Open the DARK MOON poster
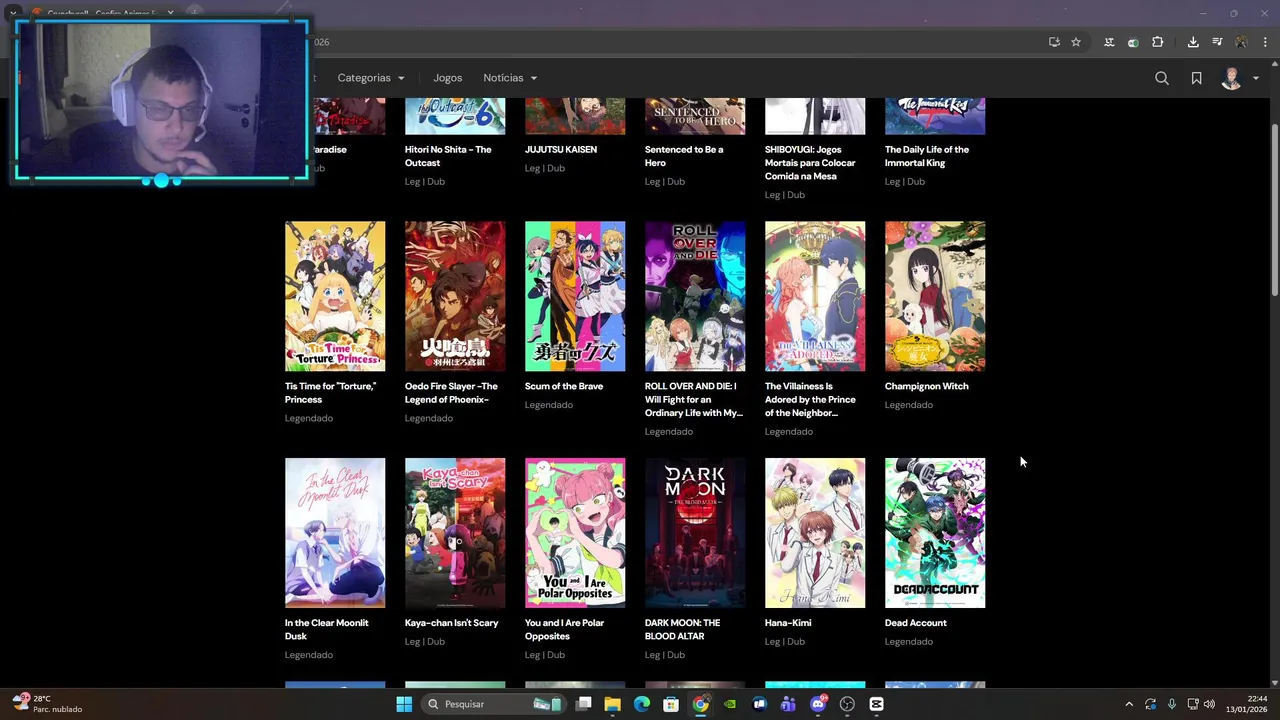 coord(695,533)
